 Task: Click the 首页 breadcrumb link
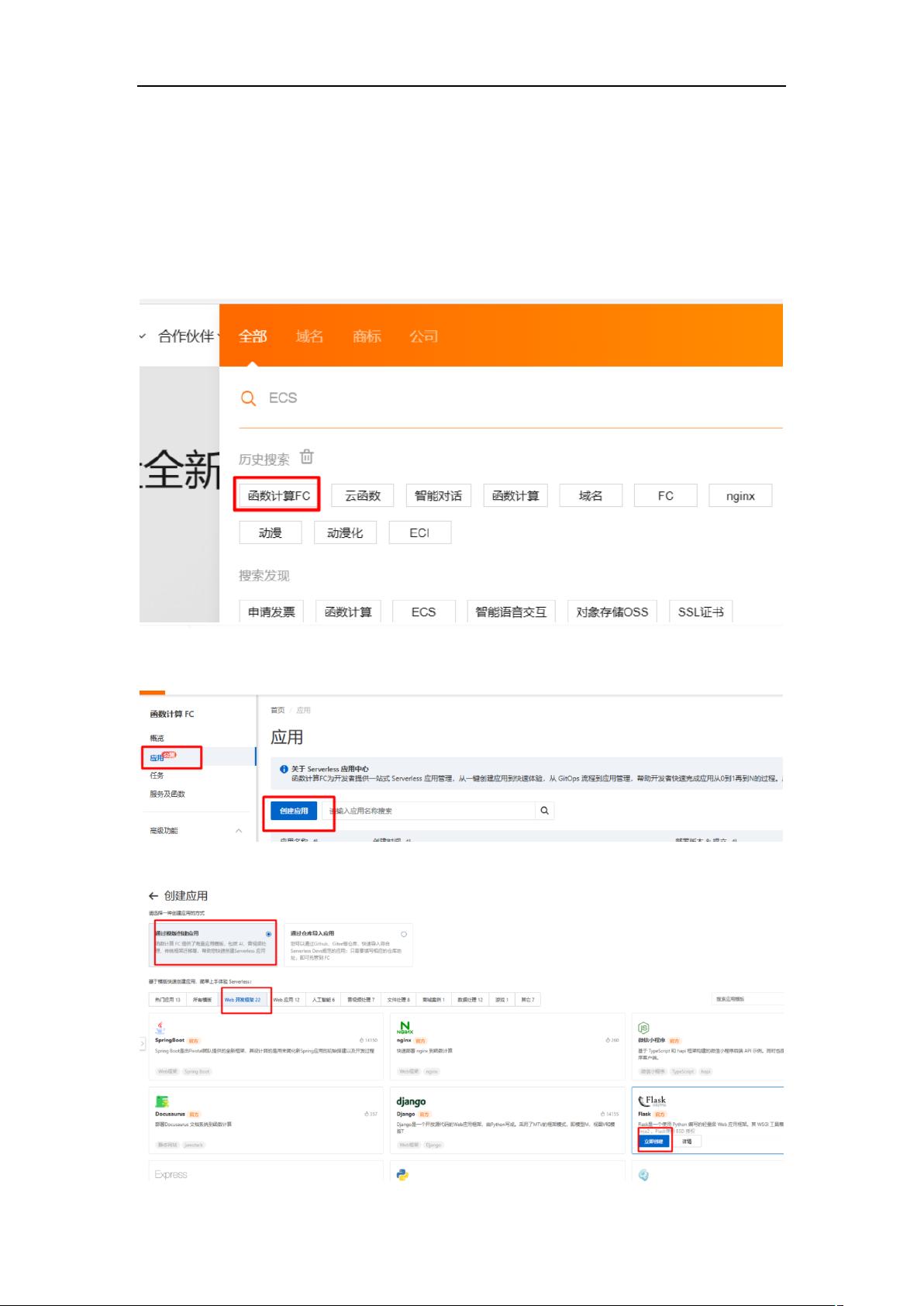click(277, 710)
